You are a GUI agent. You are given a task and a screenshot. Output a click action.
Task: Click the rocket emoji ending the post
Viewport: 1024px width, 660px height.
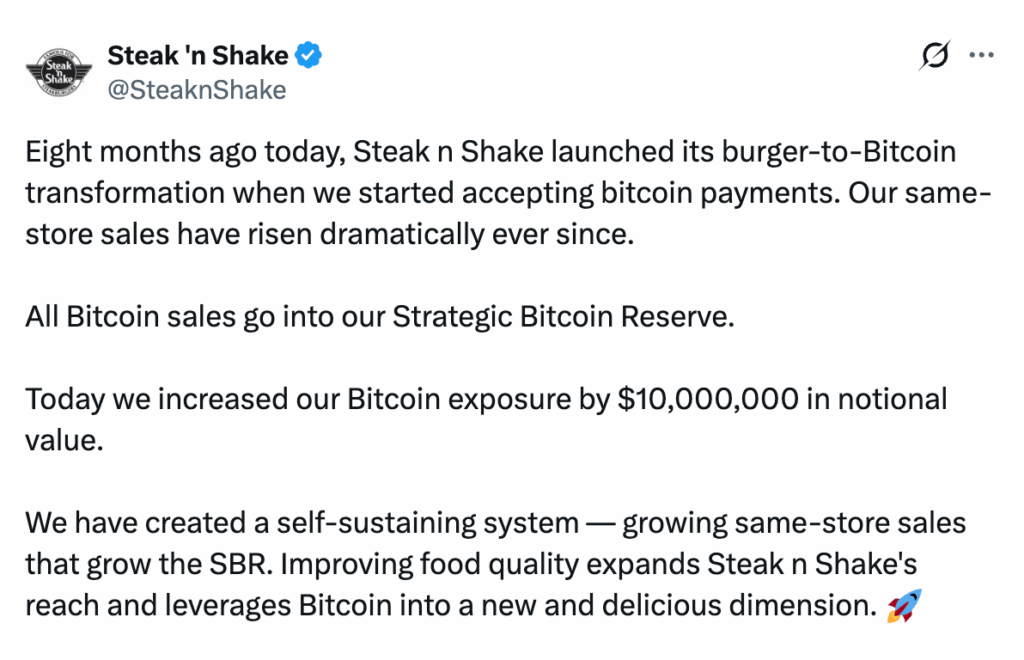903,605
